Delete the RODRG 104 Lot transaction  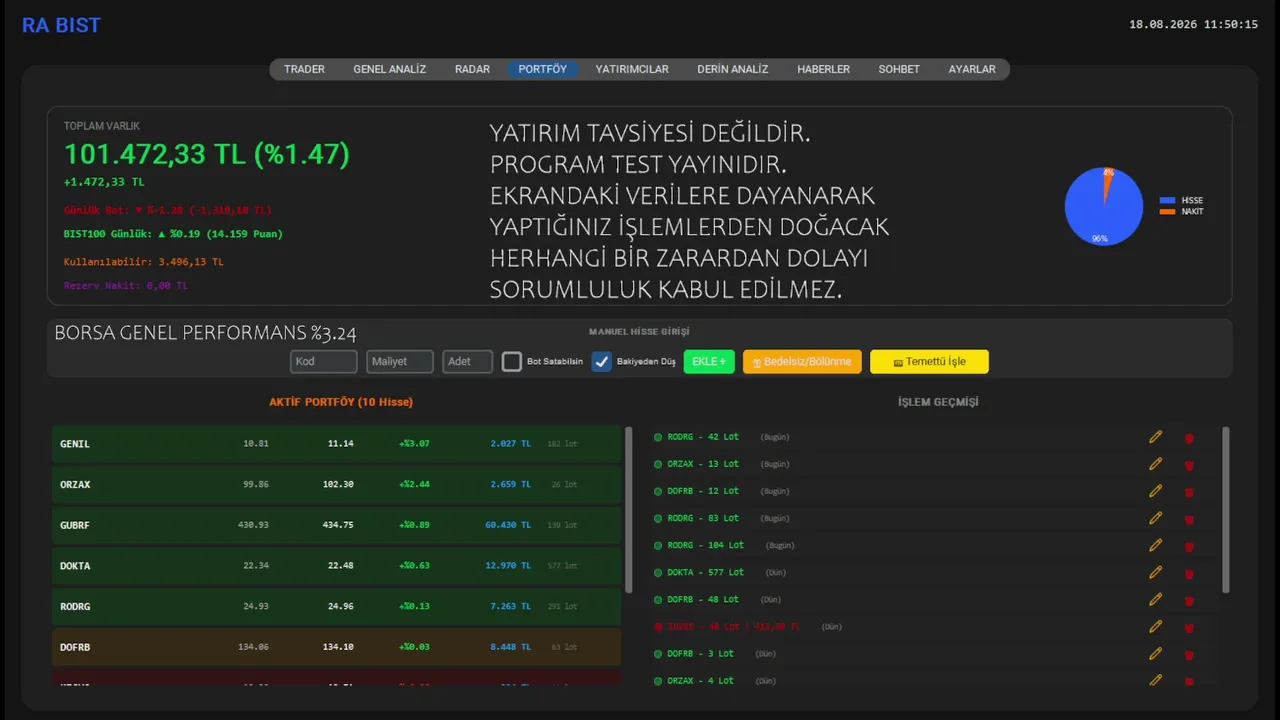1189,546
